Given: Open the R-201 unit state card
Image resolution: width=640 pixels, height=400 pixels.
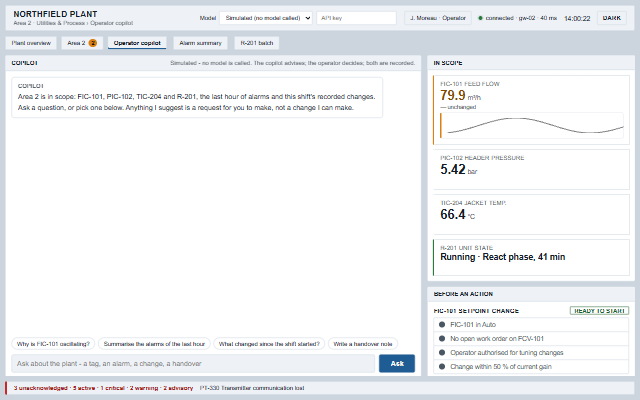Looking at the screenshot, I should pos(531,258).
